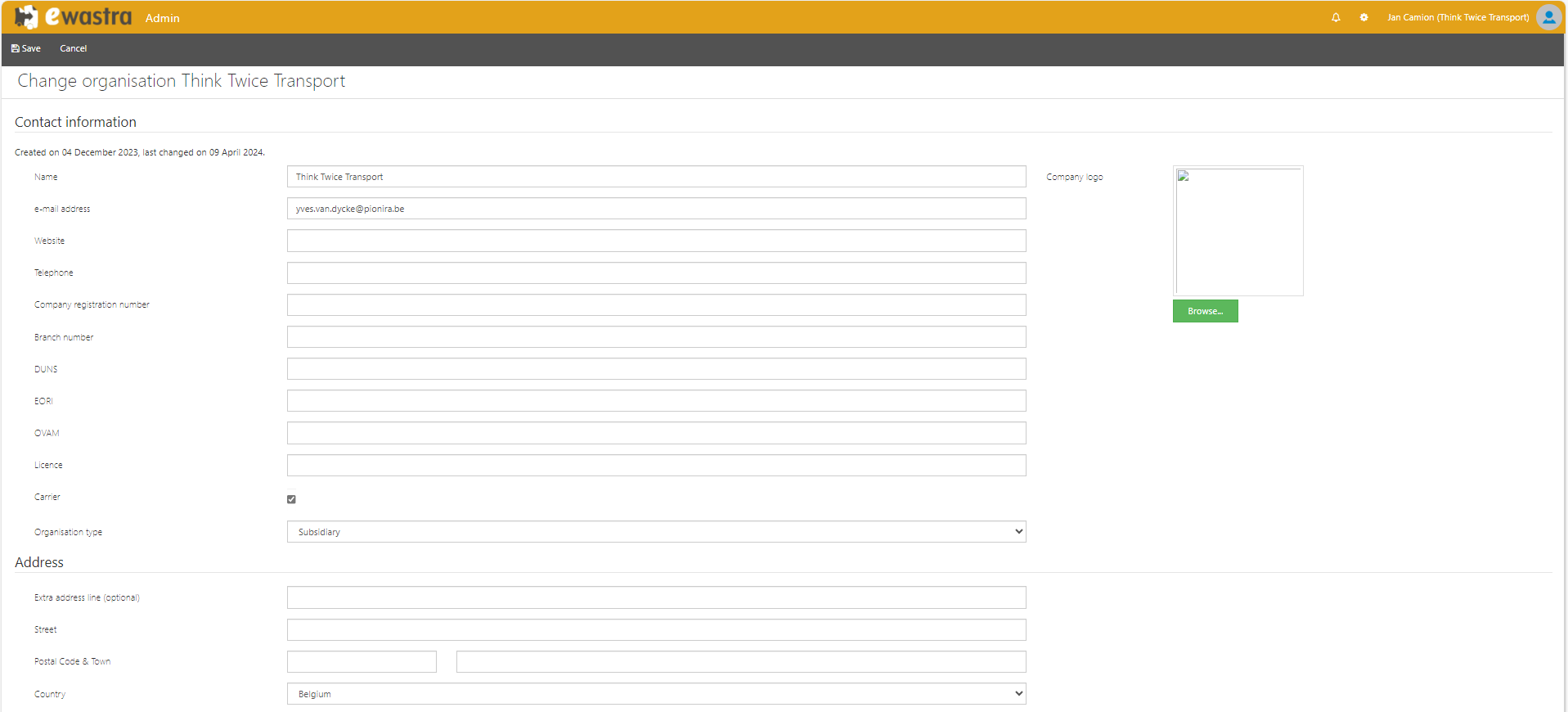Click the Postal Code & Town label
Screen dimensions: 1568x712
click(x=72, y=661)
